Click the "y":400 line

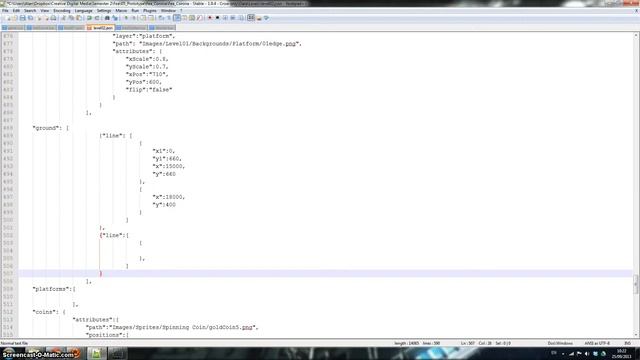(x=164, y=204)
